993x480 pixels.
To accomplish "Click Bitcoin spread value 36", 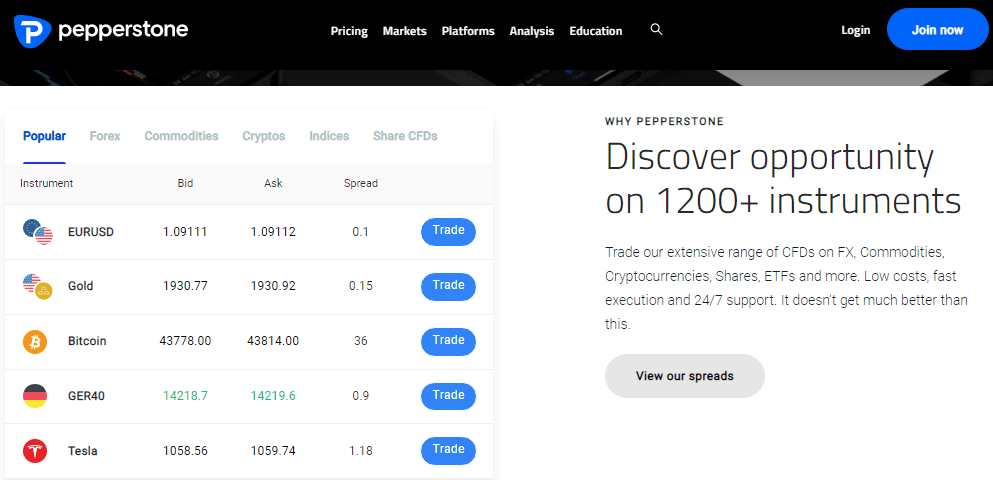I will (x=361, y=341).
